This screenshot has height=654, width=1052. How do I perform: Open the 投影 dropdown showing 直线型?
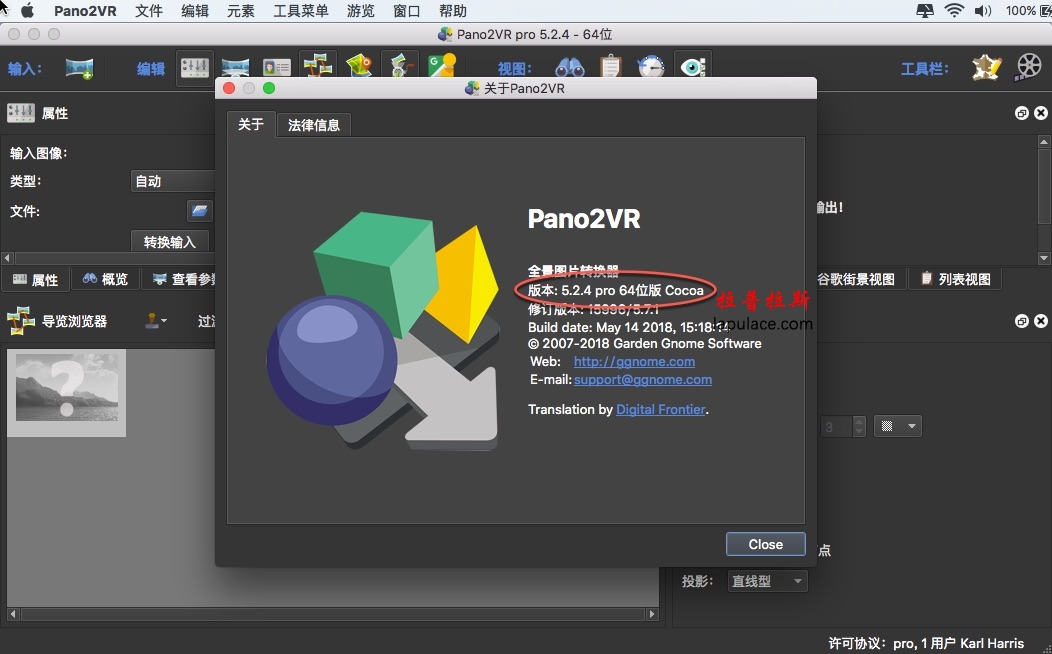767,581
